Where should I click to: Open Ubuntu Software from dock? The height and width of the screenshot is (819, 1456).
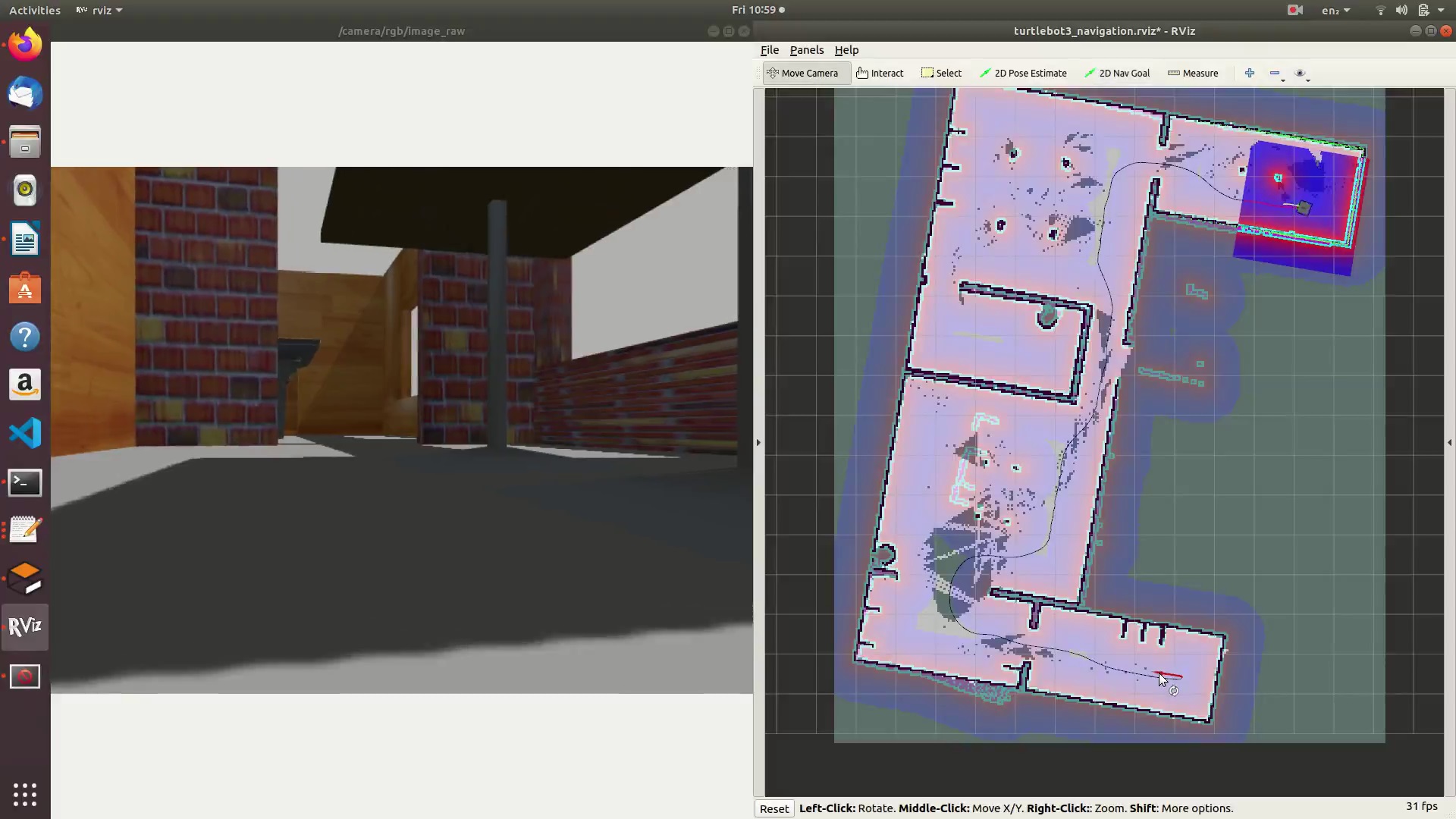tap(25, 287)
